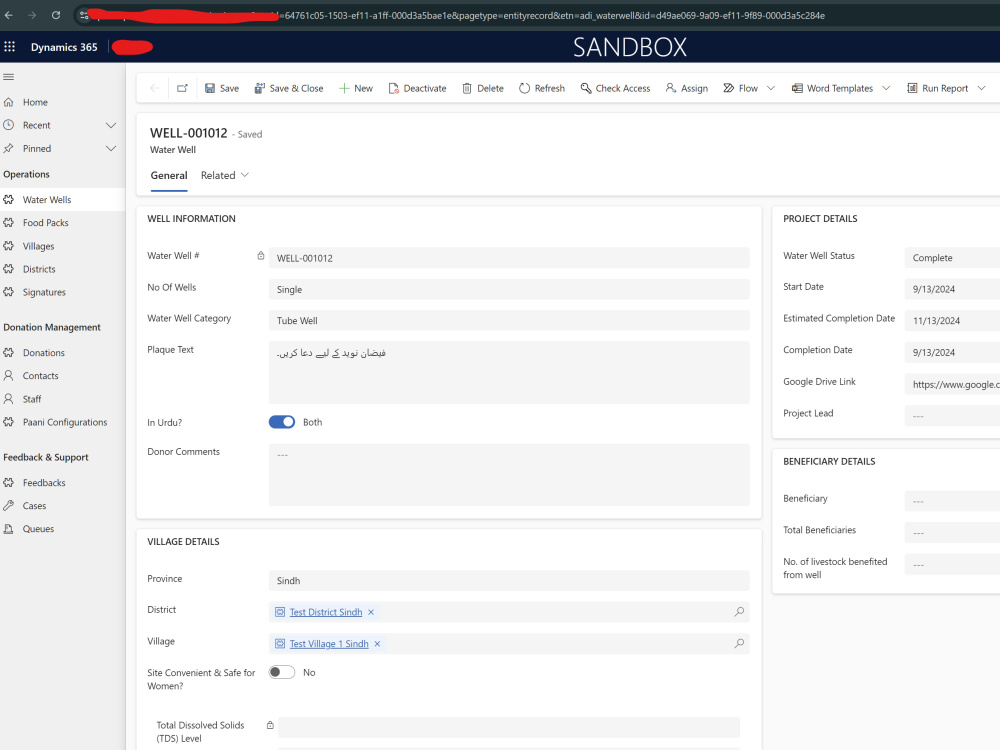The height and width of the screenshot is (750, 1000).
Task: Open Donations in the sidebar
Action: pyautogui.click(x=62, y=353)
